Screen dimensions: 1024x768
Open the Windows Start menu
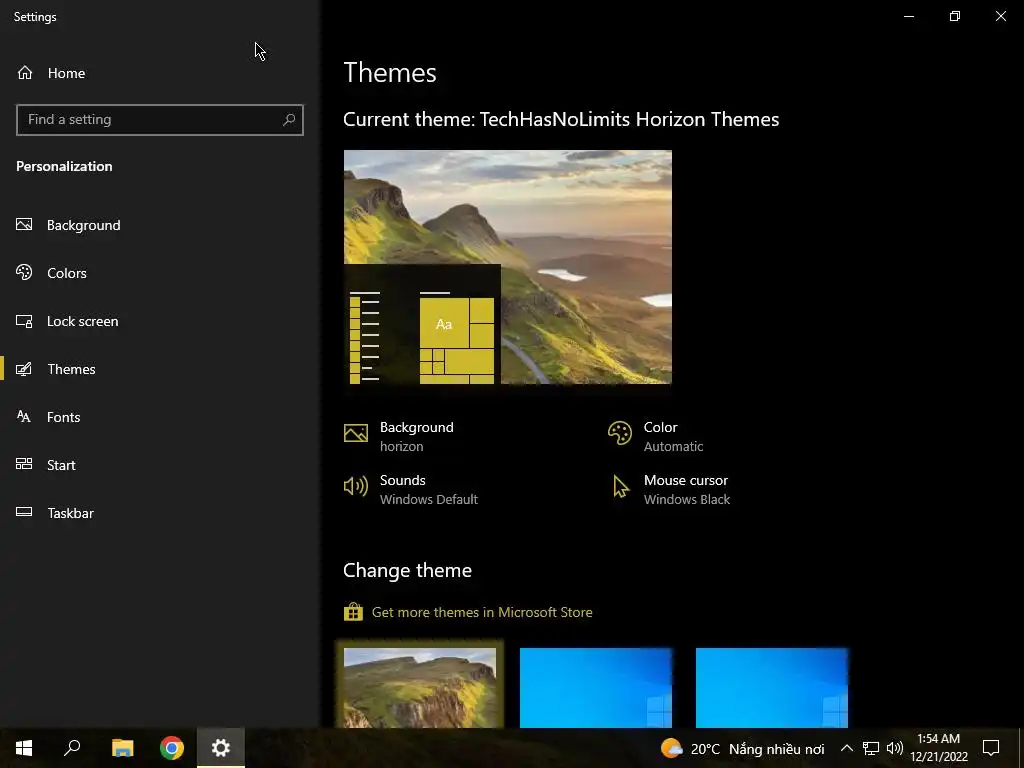[x=24, y=748]
